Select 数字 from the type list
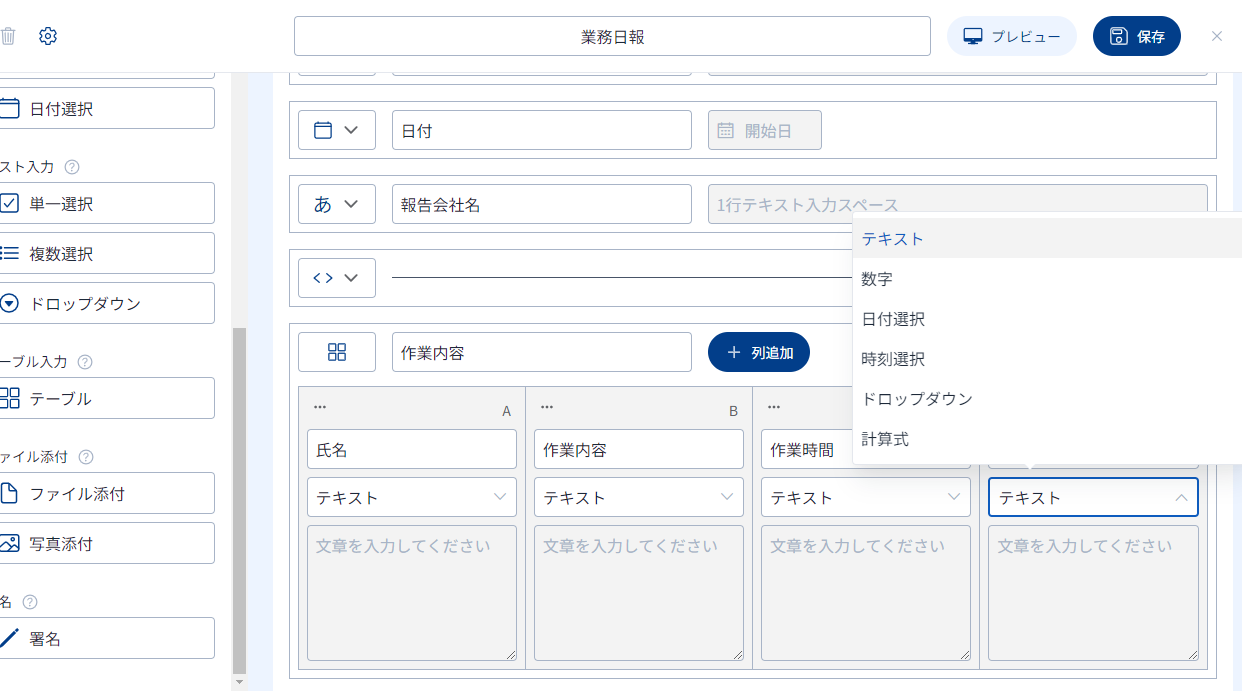The image size is (1242, 699). (877, 280)
